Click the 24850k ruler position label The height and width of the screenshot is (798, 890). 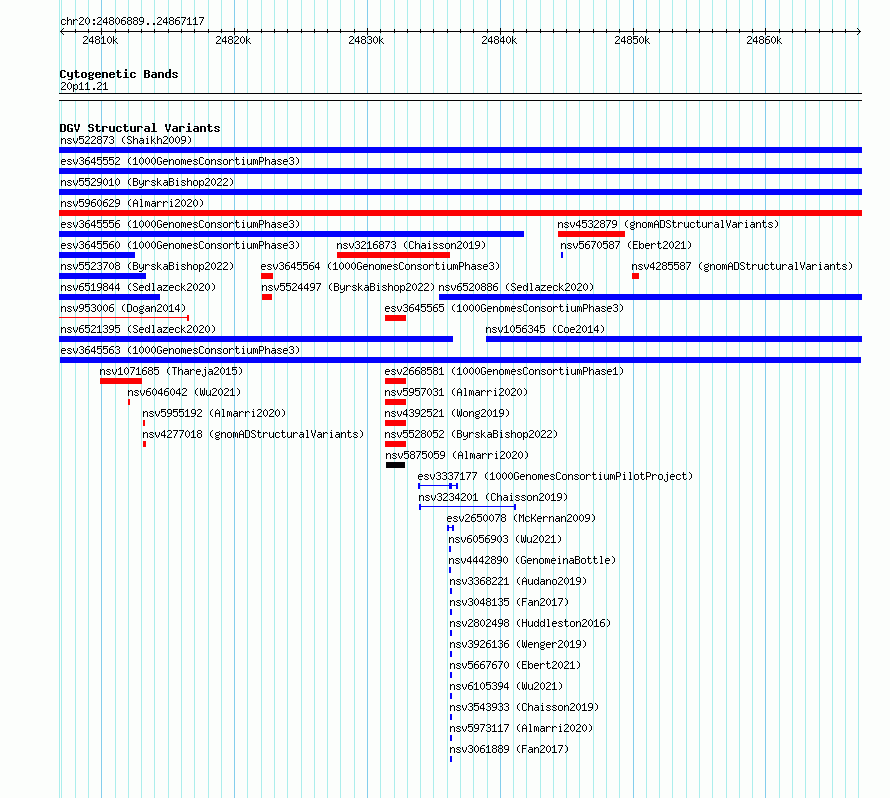(632, 40)
